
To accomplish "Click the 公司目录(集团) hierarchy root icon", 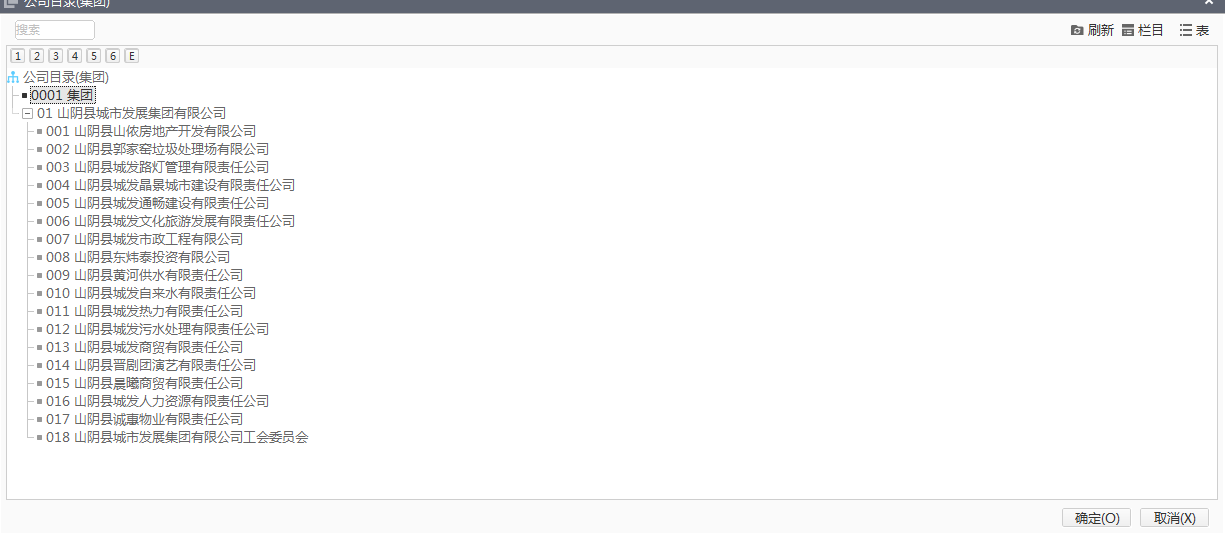I will 13,77.
